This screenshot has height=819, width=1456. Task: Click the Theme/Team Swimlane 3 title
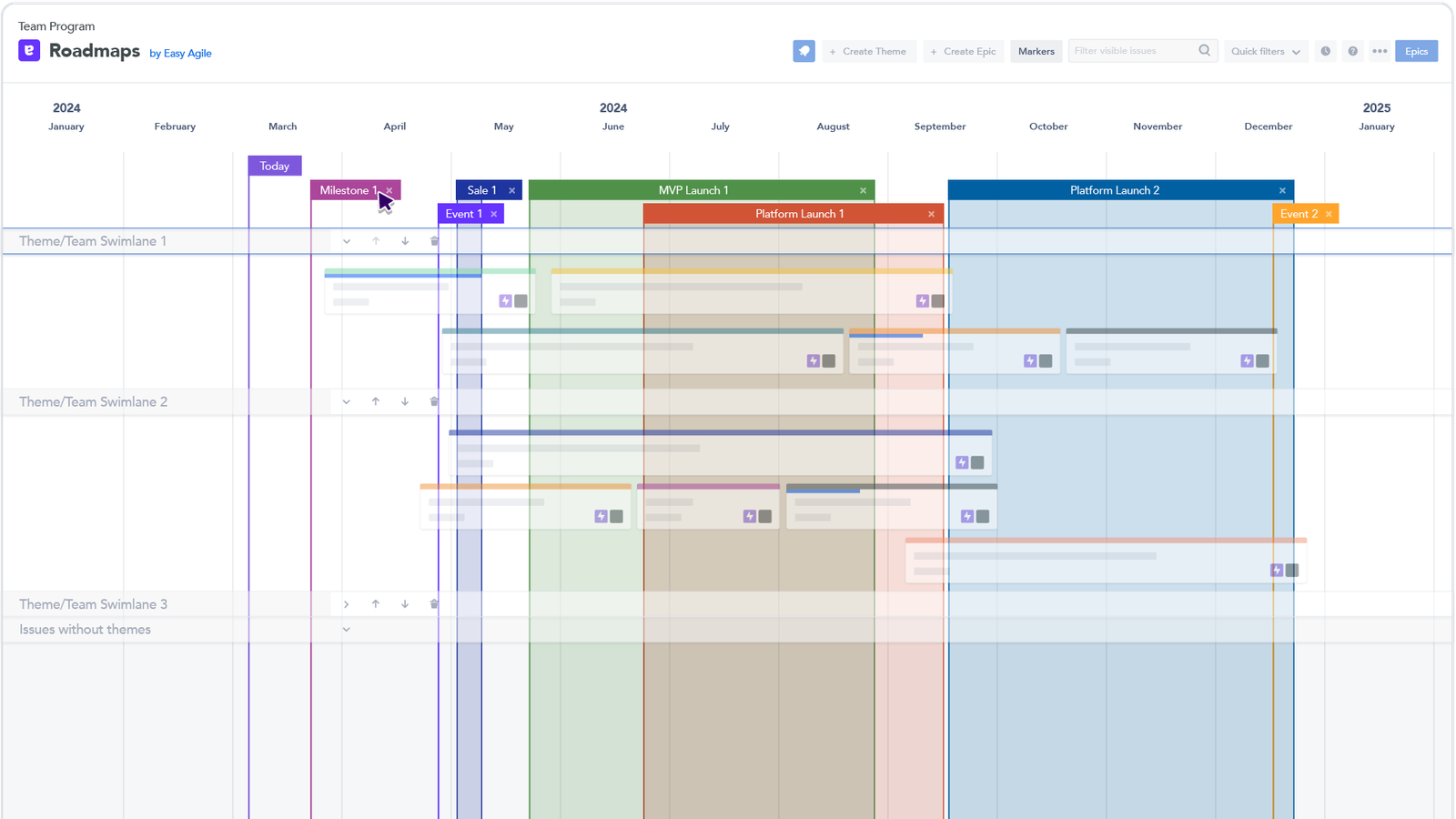[x=93, y=604]
